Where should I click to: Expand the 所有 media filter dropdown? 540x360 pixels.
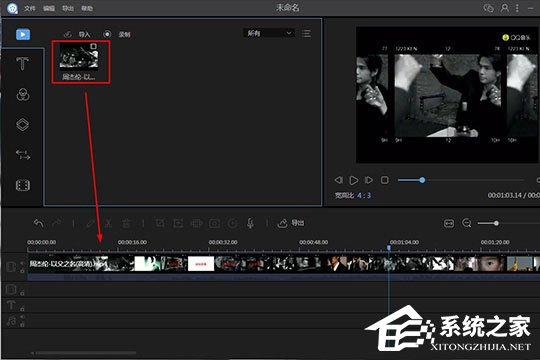[269, 33]
